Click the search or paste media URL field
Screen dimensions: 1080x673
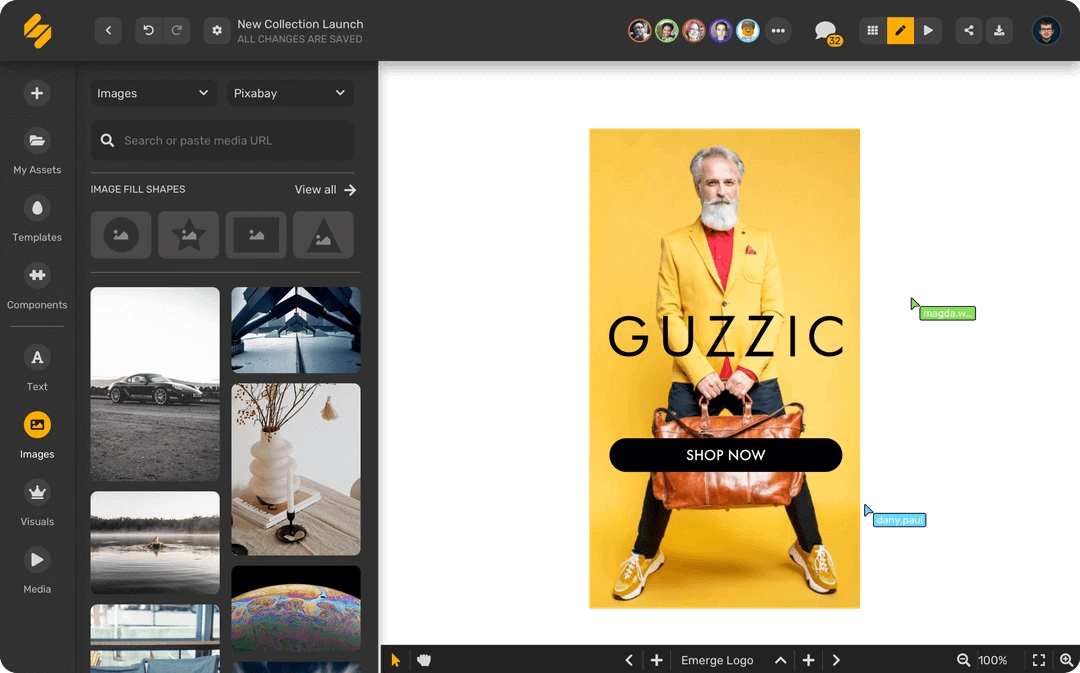point(221,140)
